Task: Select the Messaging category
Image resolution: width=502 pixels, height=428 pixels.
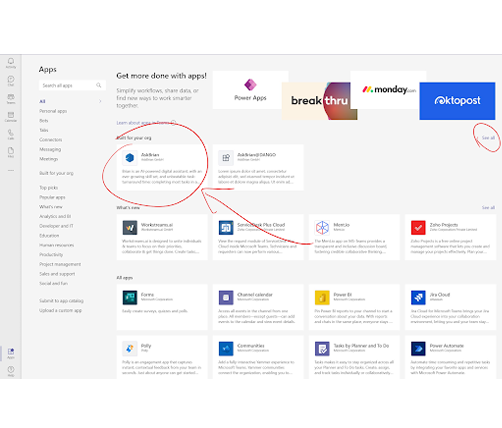Action: (x=50, y=149)
